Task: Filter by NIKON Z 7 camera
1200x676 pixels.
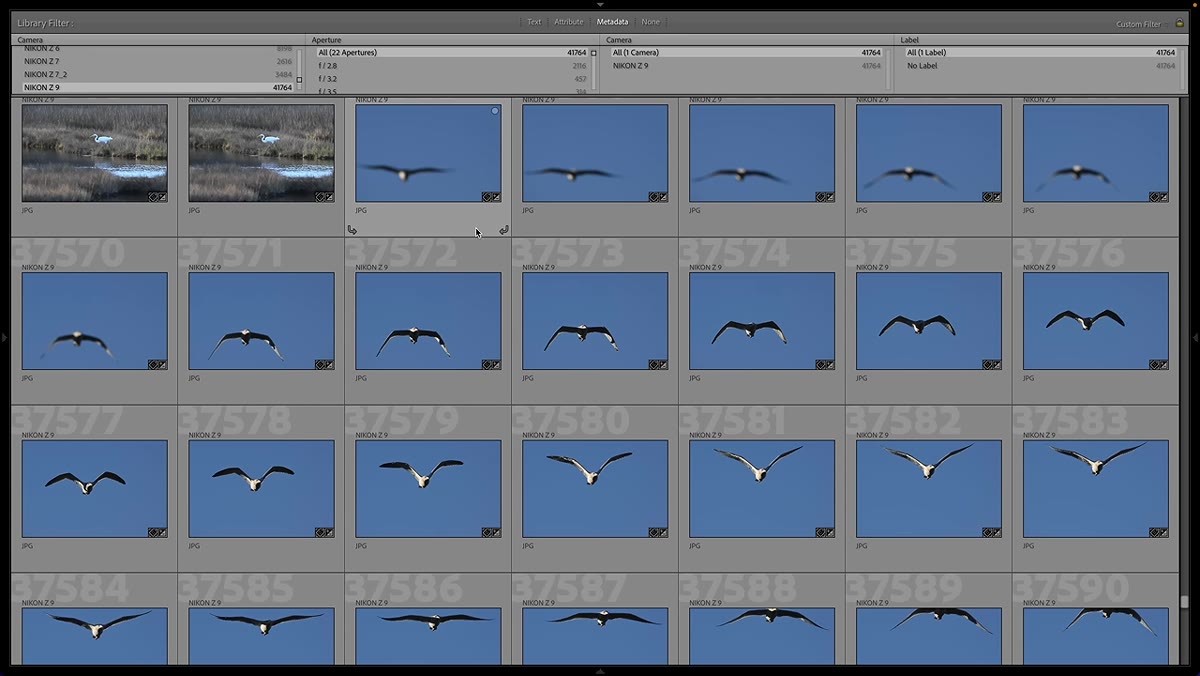Action: 157,61
